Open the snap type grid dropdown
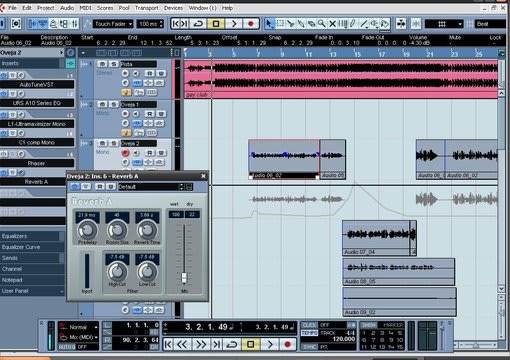Screen dimensions: 510x360 (x=444, y=24)
